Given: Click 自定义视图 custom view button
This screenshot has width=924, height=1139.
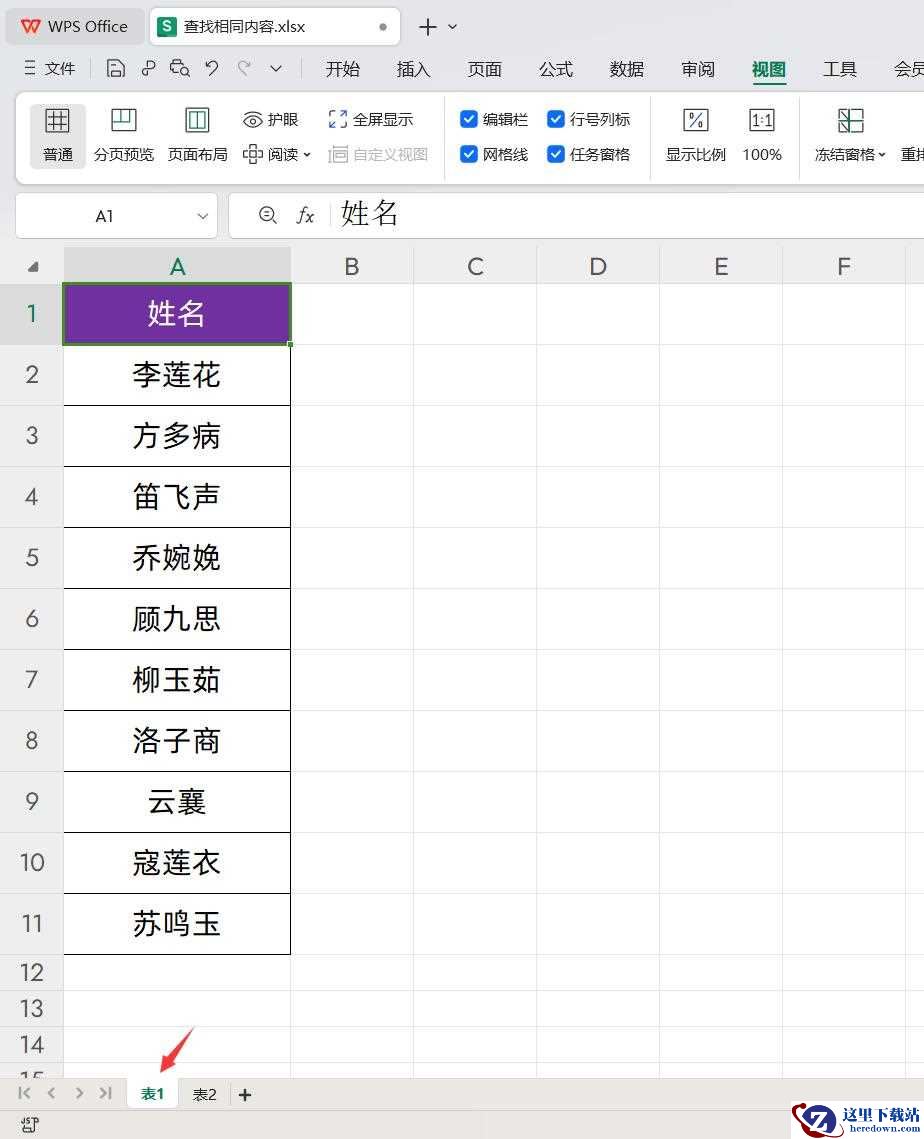Looking at the screenshot, I should click(378, 154).
